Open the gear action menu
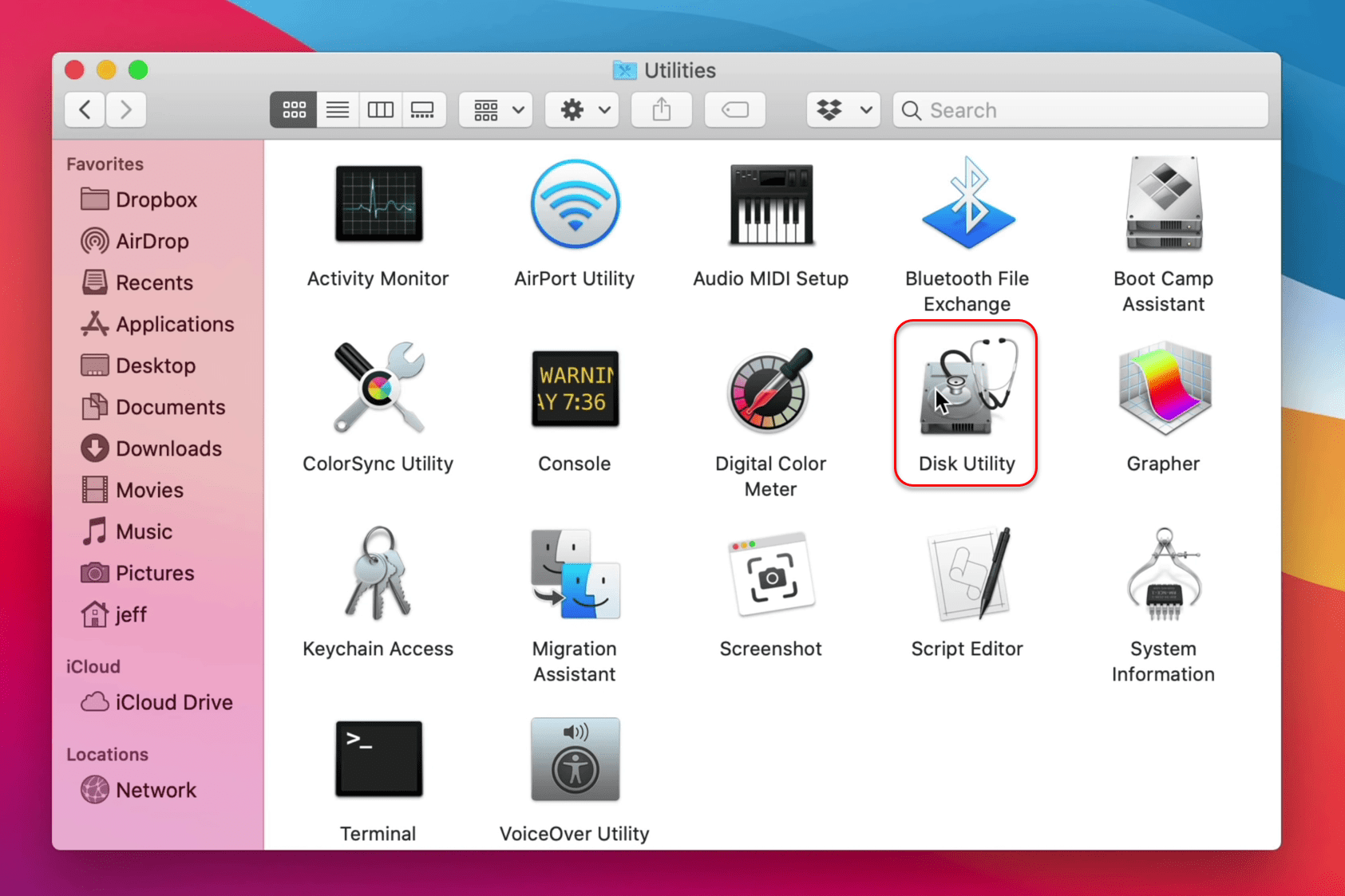Screen dimensions: 1345x896 (x=583, y=109)
